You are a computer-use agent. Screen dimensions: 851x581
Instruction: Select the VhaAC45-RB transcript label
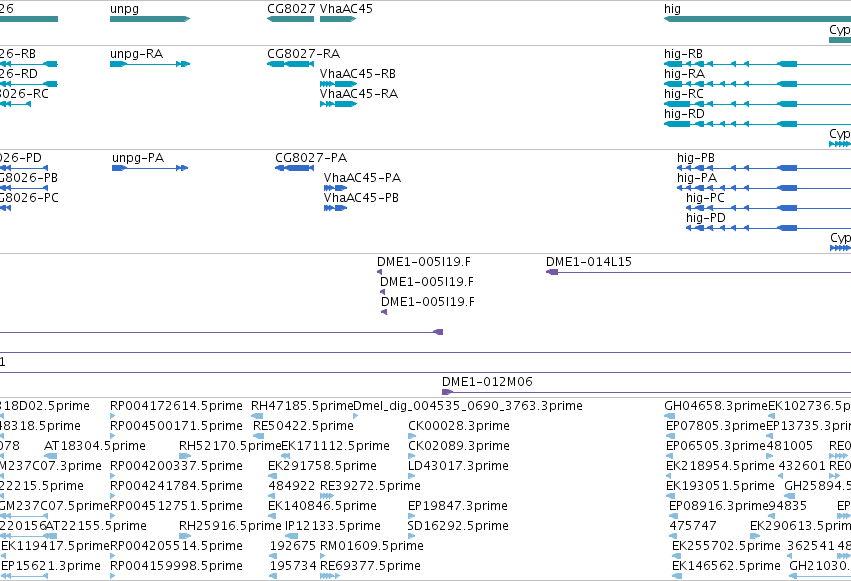358,74
